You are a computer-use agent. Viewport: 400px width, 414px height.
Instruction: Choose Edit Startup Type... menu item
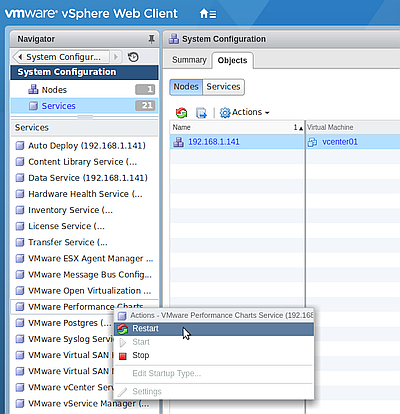[x=214, y=374]
